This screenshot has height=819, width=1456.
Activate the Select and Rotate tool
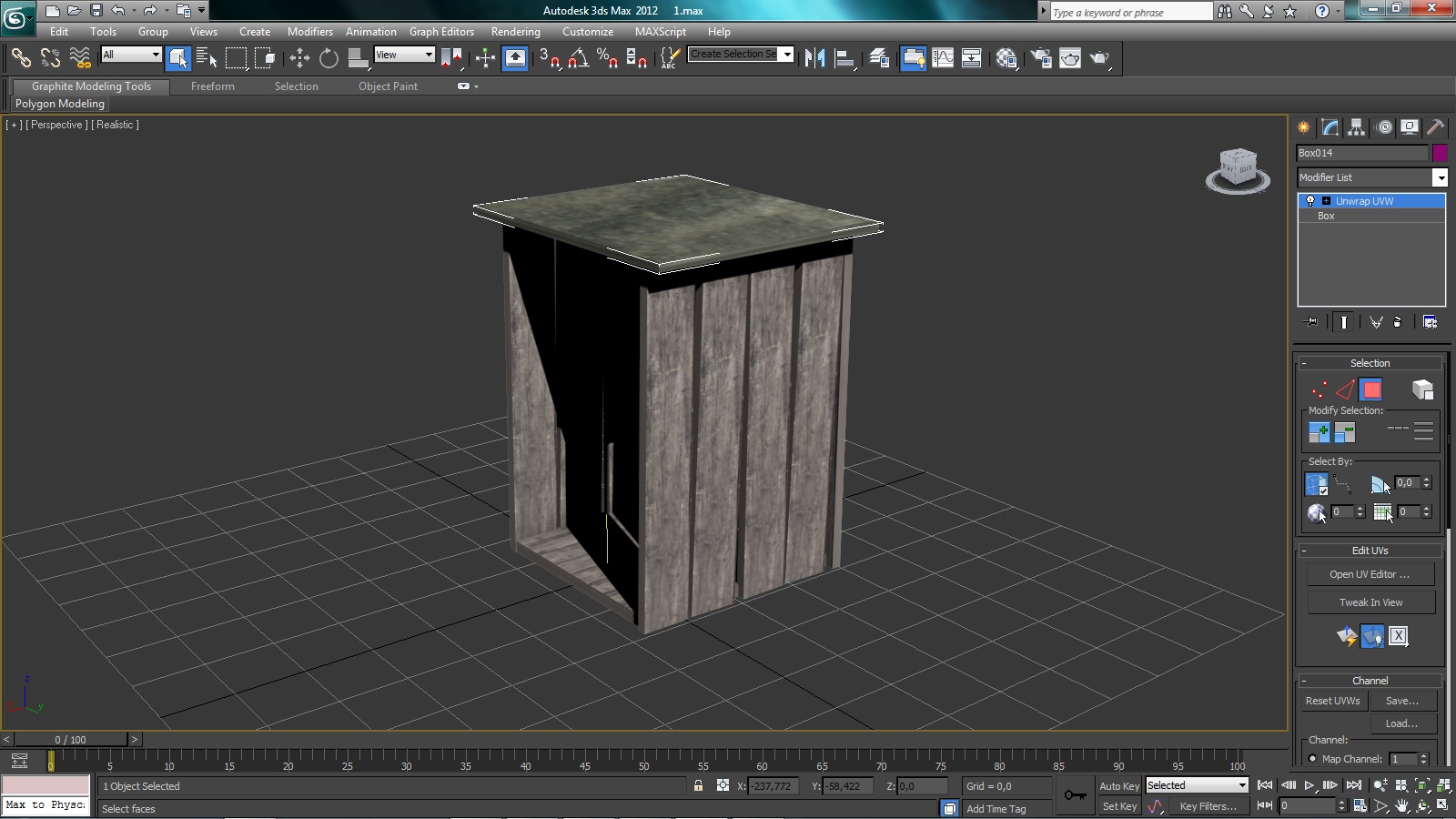329,58
